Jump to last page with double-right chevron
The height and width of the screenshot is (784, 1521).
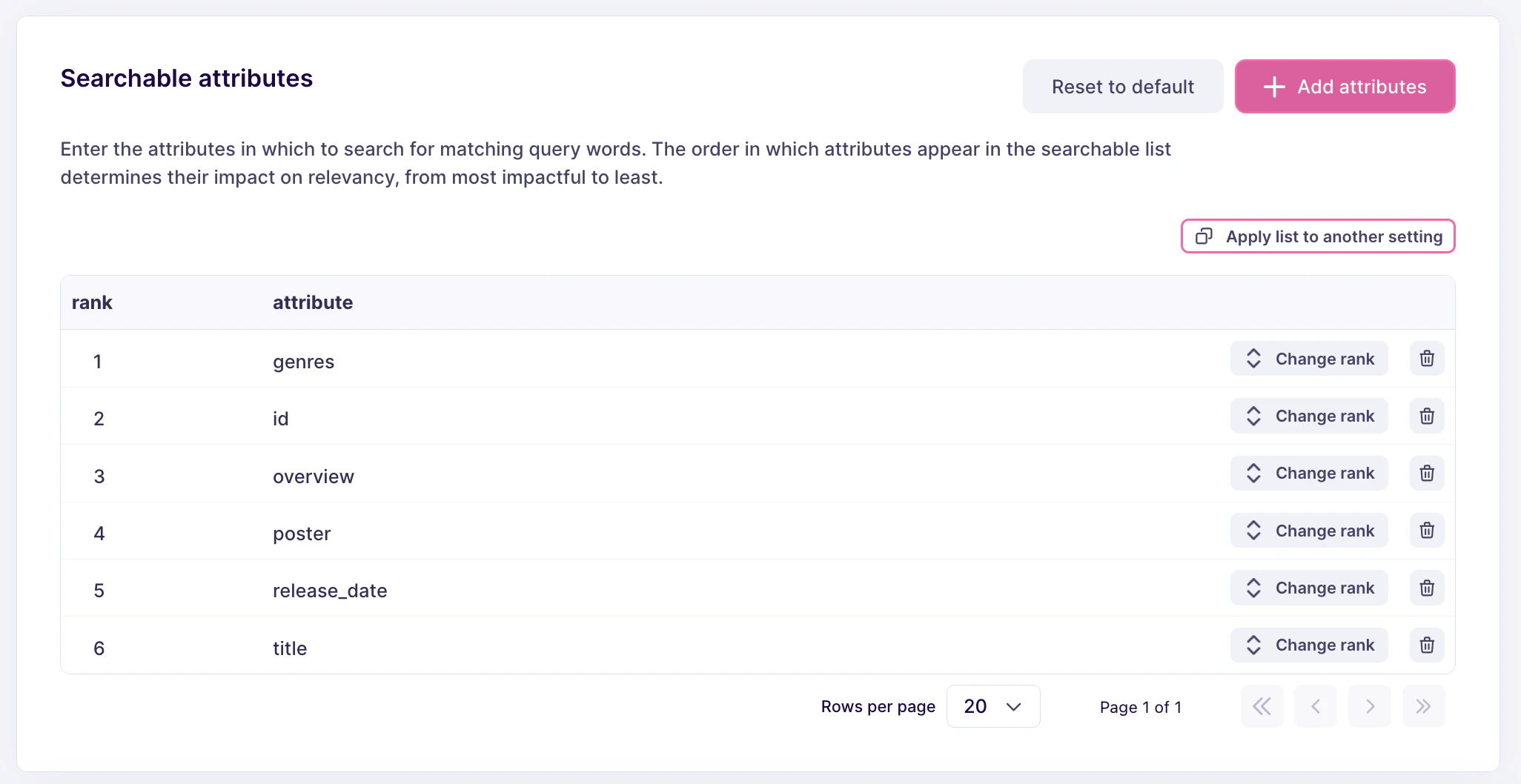pyautogui.click(x=1423, y=706)
